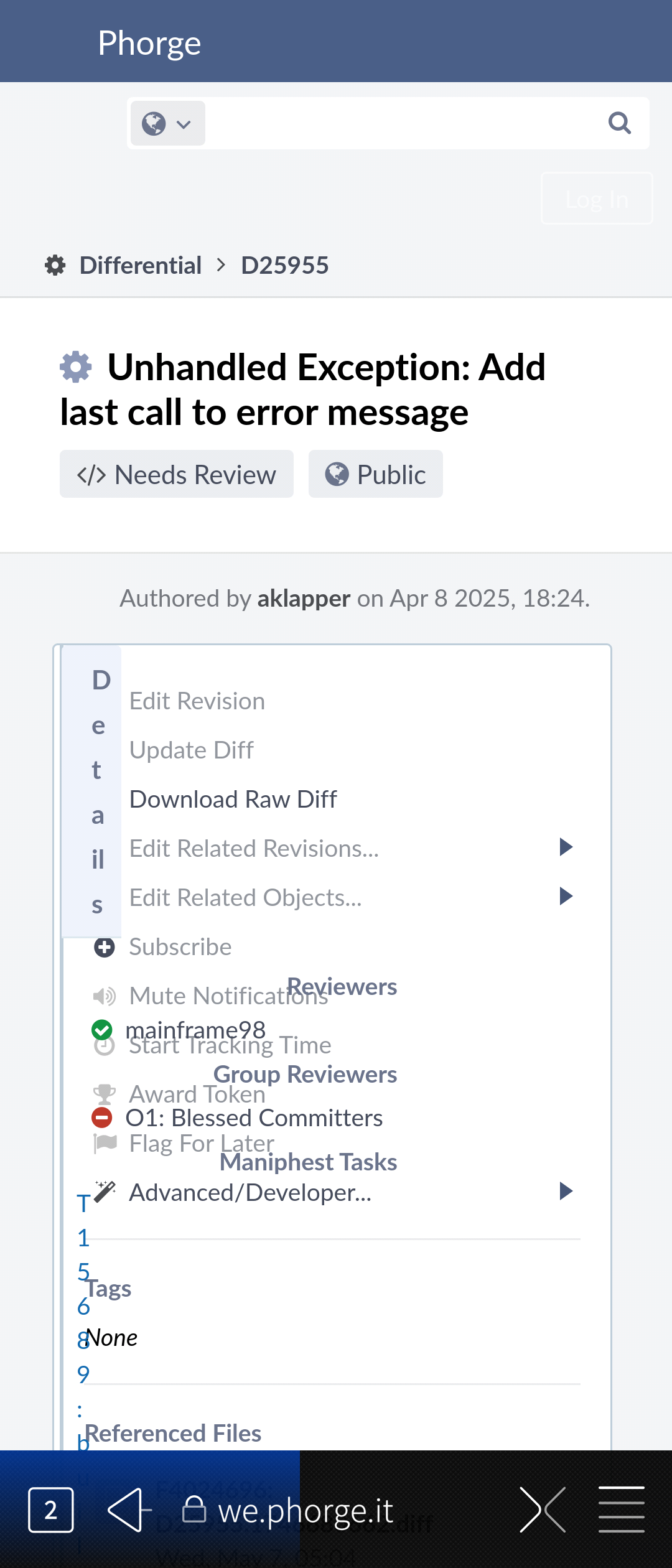Click the Referenced Files heading
Image resolution: width=672 pixels, height=1568 pixels.
(173, 1433)
